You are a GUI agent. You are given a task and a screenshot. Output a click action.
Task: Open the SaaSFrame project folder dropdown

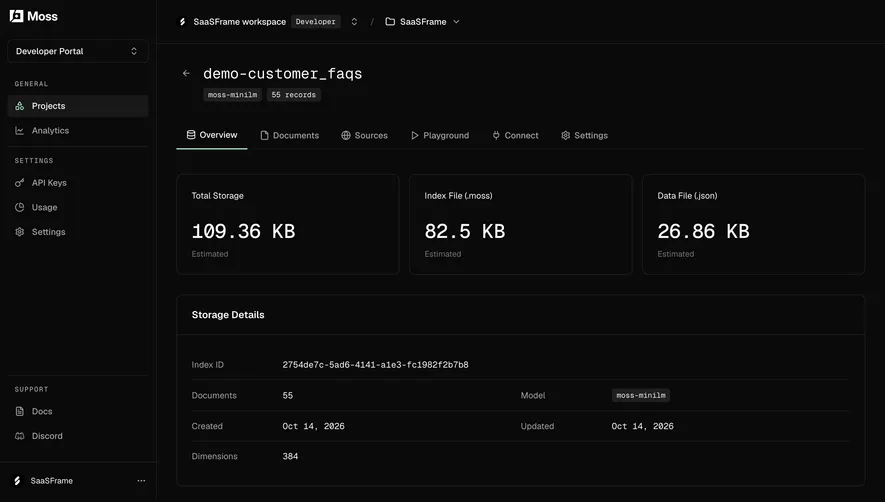(423, 22)
